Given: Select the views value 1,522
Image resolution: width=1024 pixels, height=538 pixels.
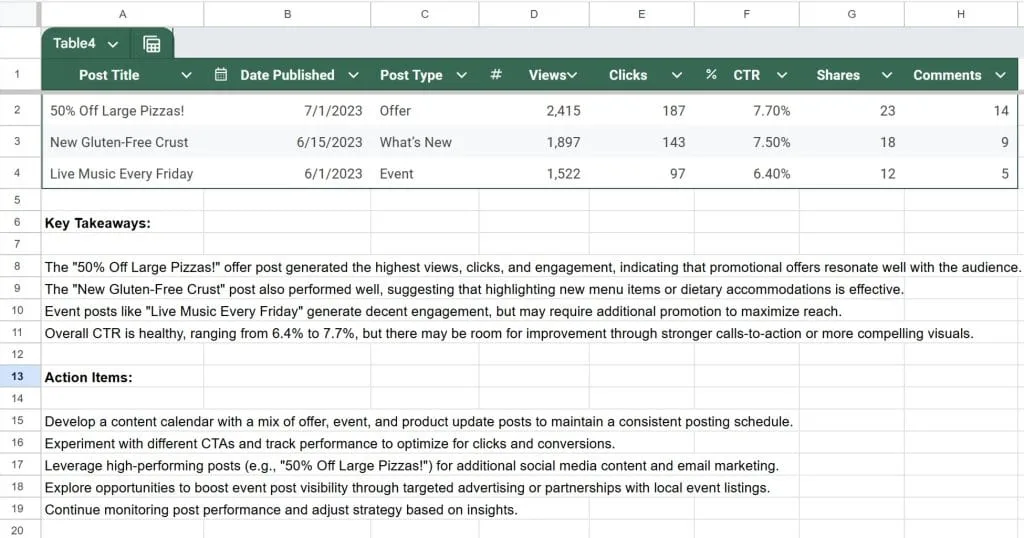Looking at the screenshot, I should 534,174.
